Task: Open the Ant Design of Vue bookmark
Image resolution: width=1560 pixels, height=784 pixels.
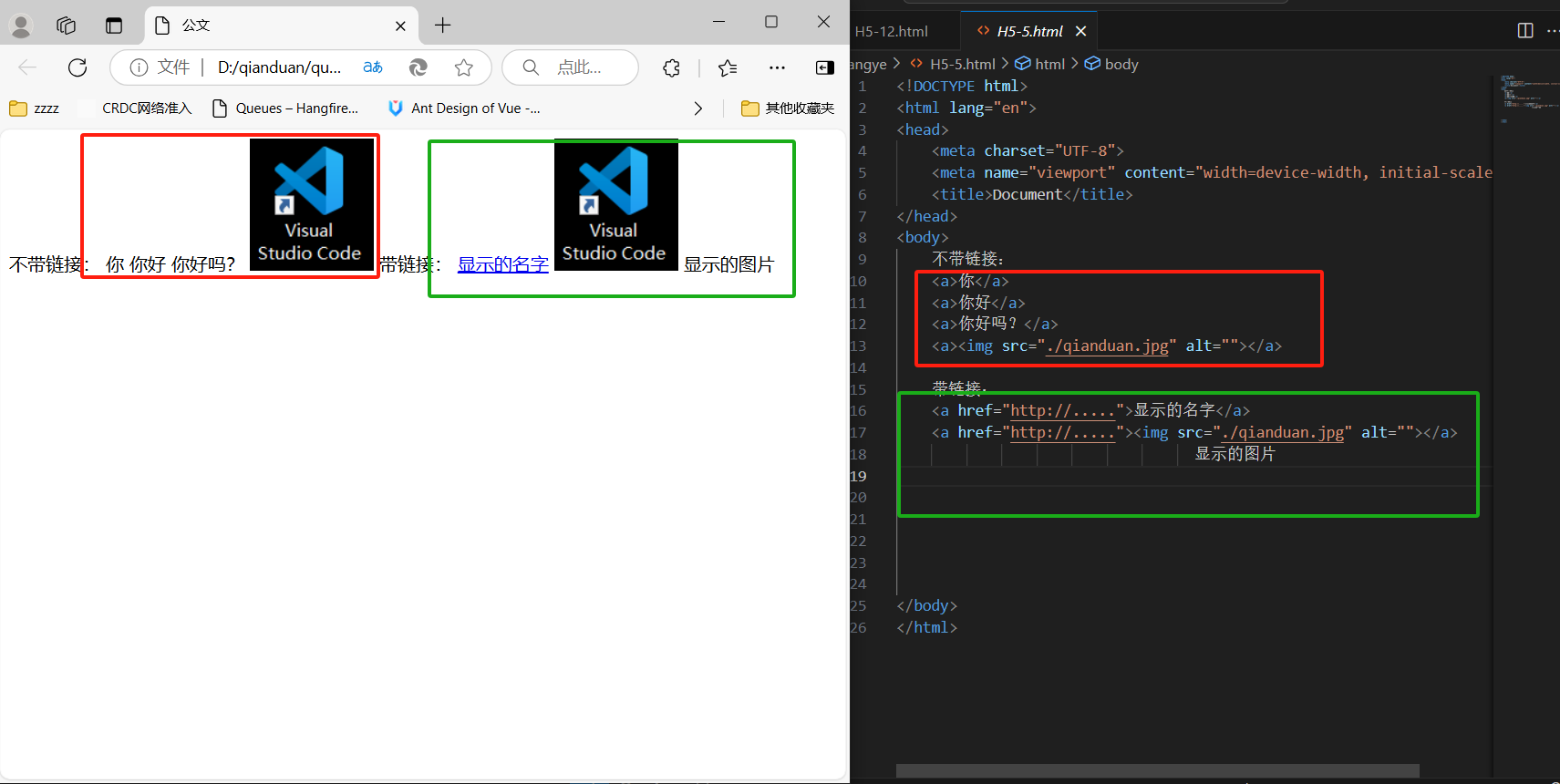Action: (464, 108)
